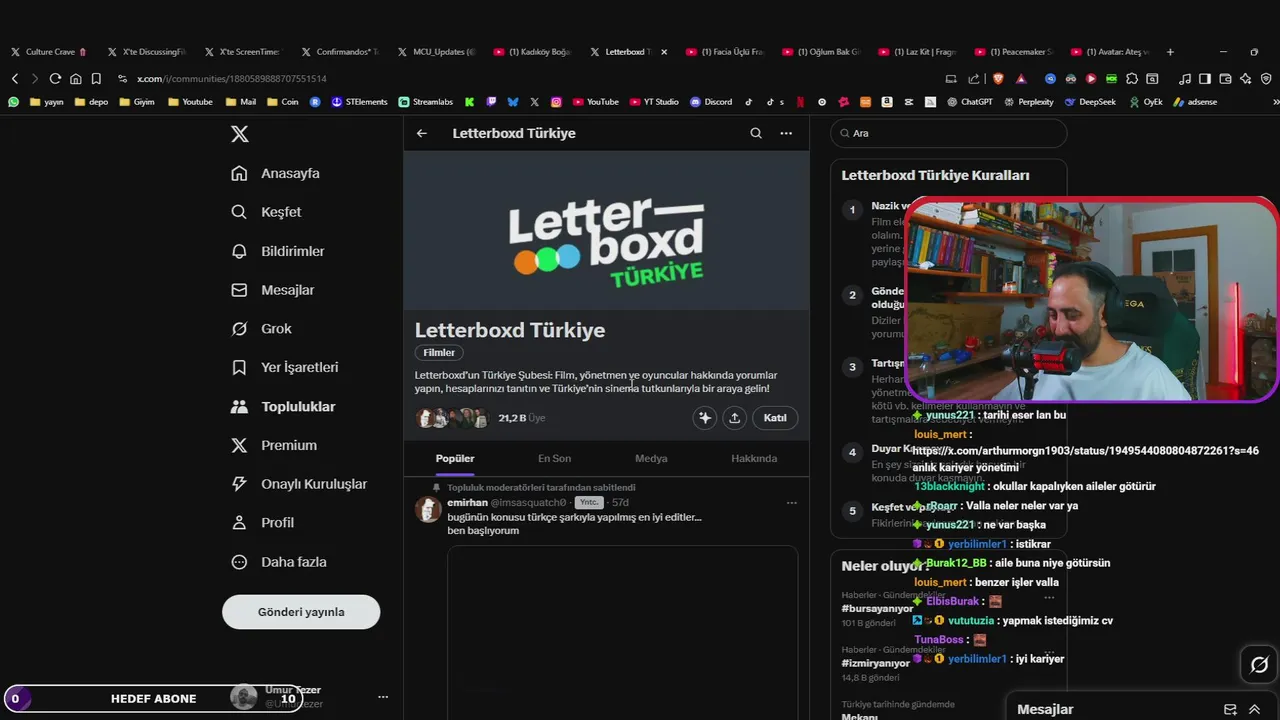Open the Streamlabs bookmark

click(425, 101)
